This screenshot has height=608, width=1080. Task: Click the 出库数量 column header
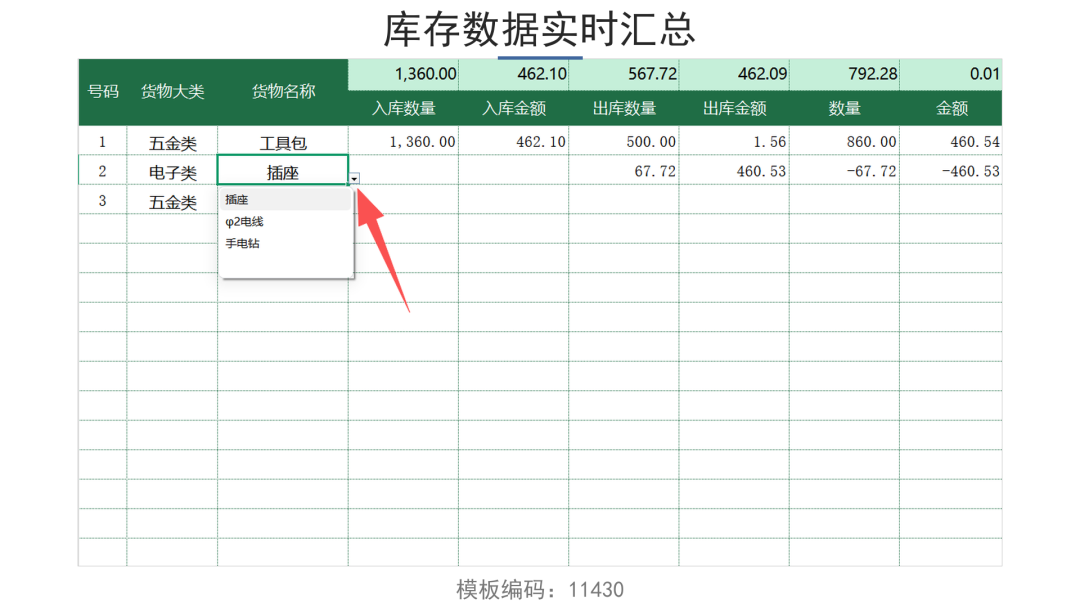tap(624, 108)
